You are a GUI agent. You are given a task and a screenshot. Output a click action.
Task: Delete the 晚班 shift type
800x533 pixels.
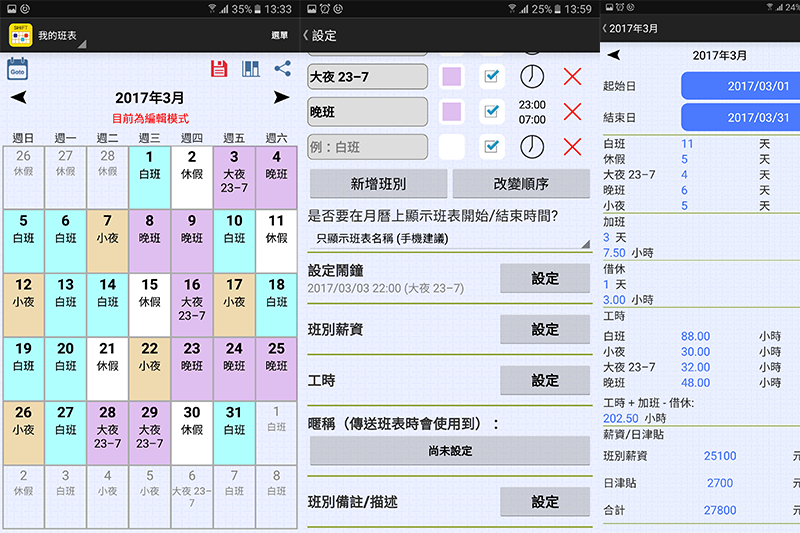[572, 112]
